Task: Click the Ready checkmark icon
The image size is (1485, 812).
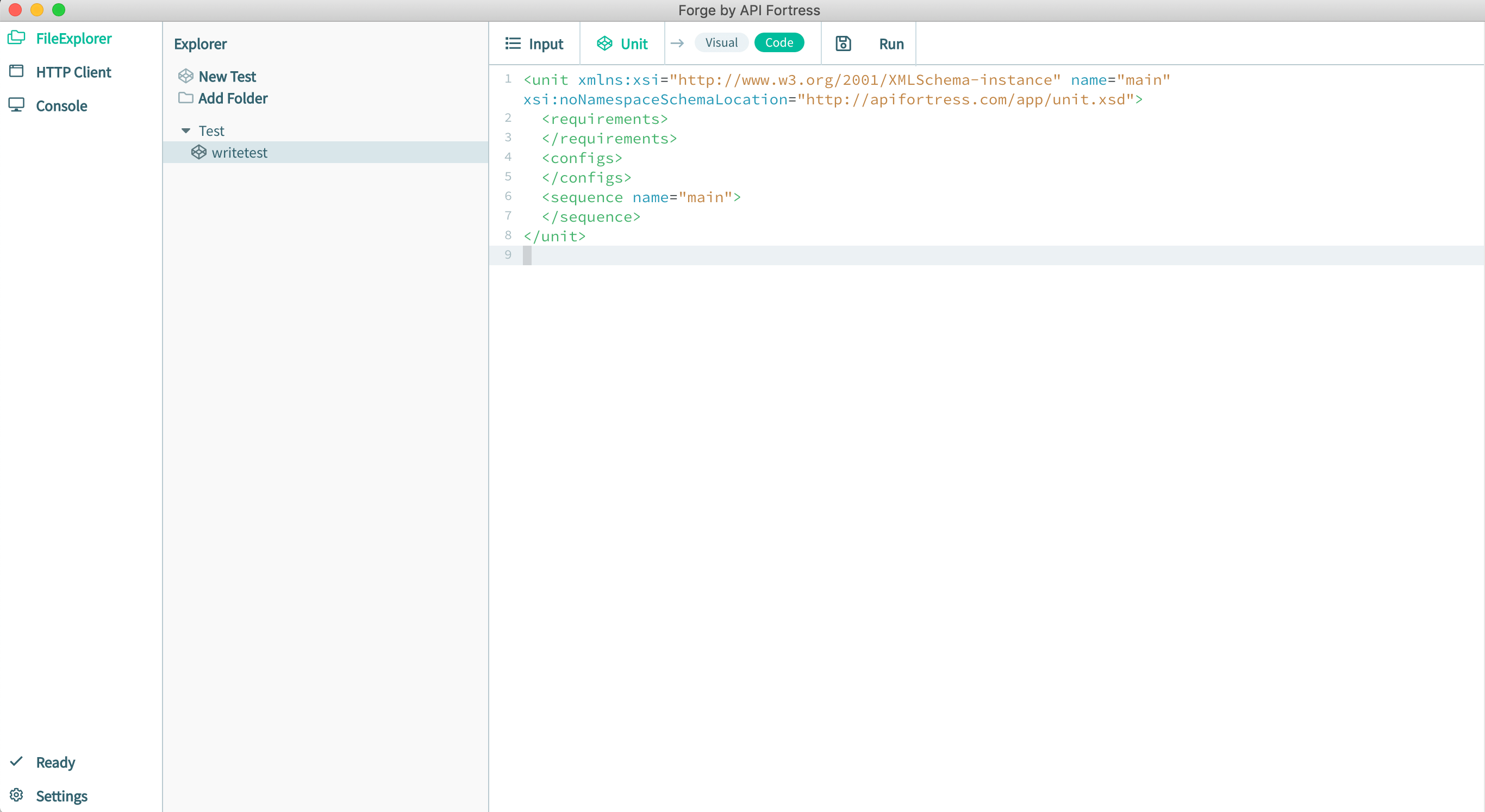Action: tap(17, 761)
